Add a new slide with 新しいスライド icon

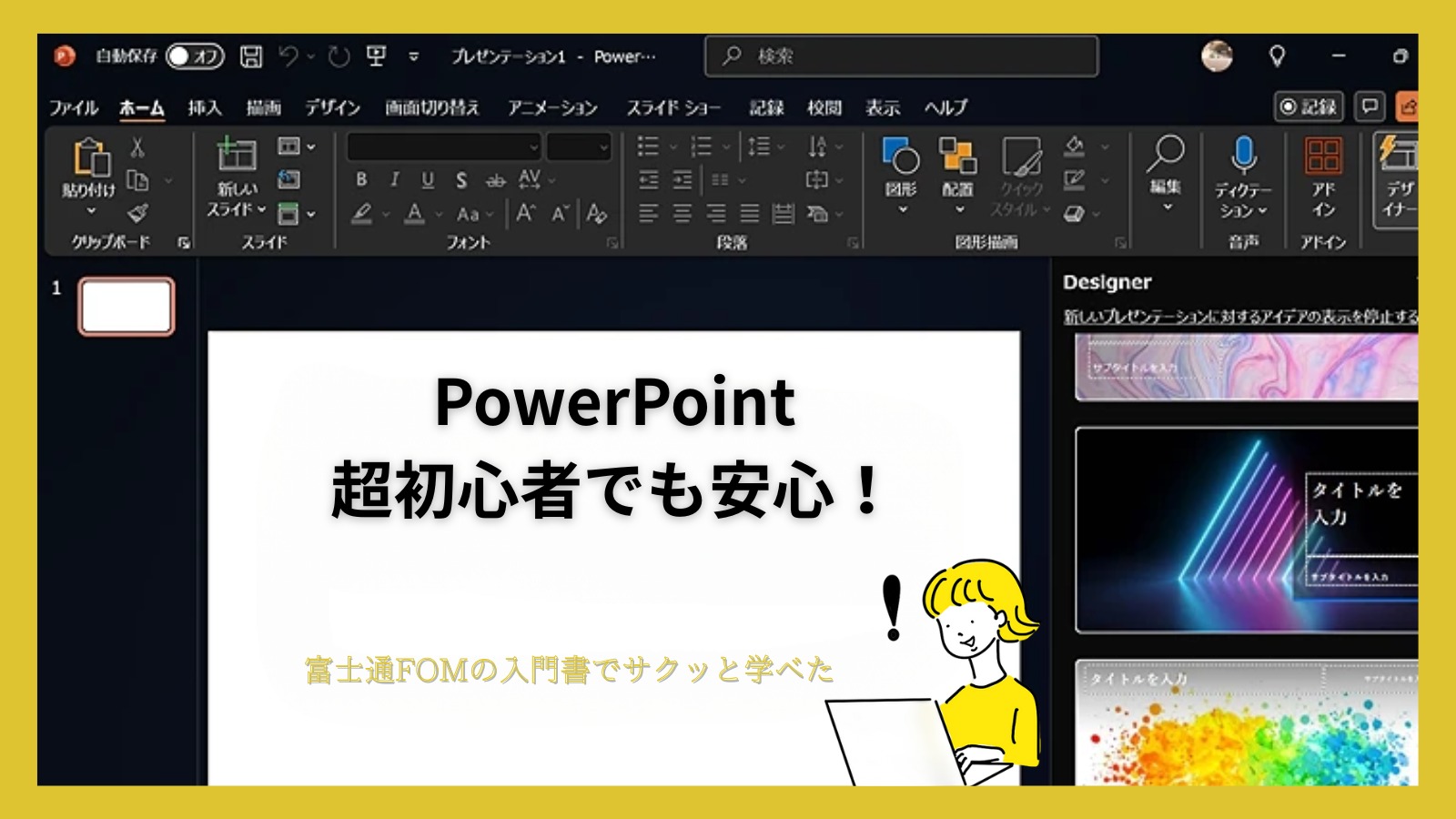[x=237, y=155]
